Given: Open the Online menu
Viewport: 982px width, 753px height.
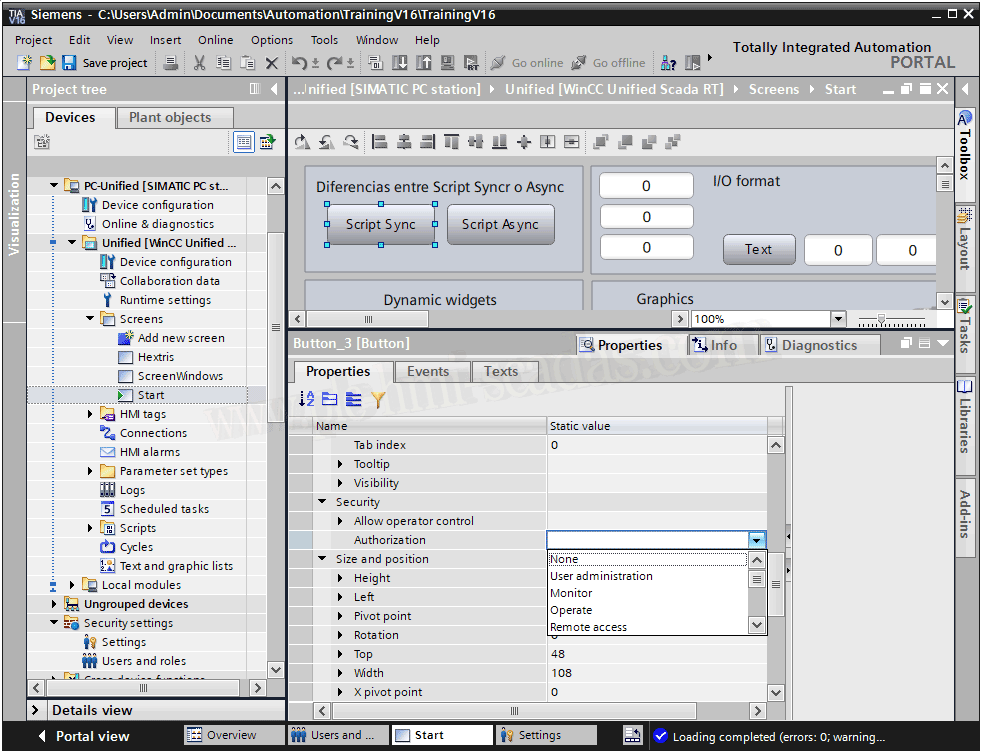Looking at the screenshot, I should (x=215, y=40).
